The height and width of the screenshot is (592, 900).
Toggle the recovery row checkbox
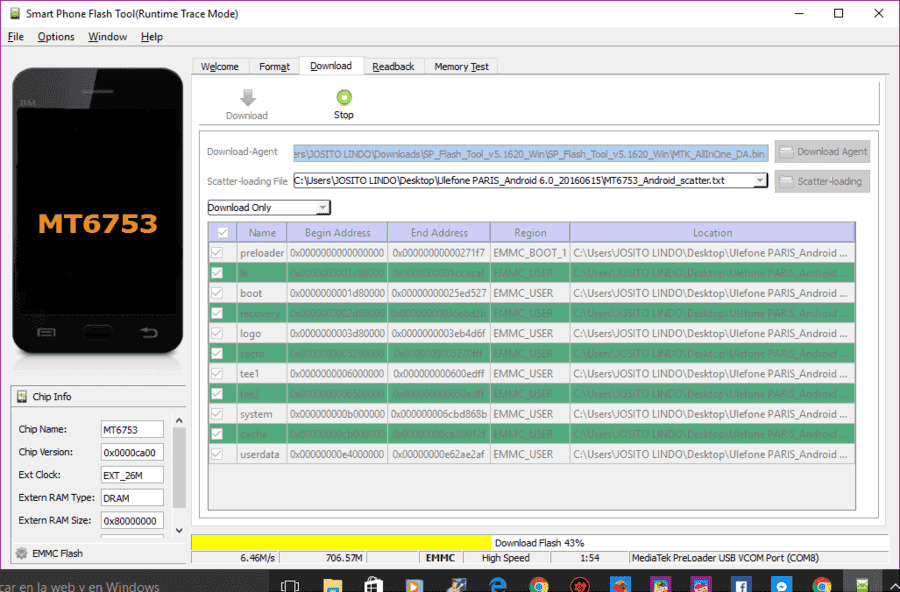[217, 313]
